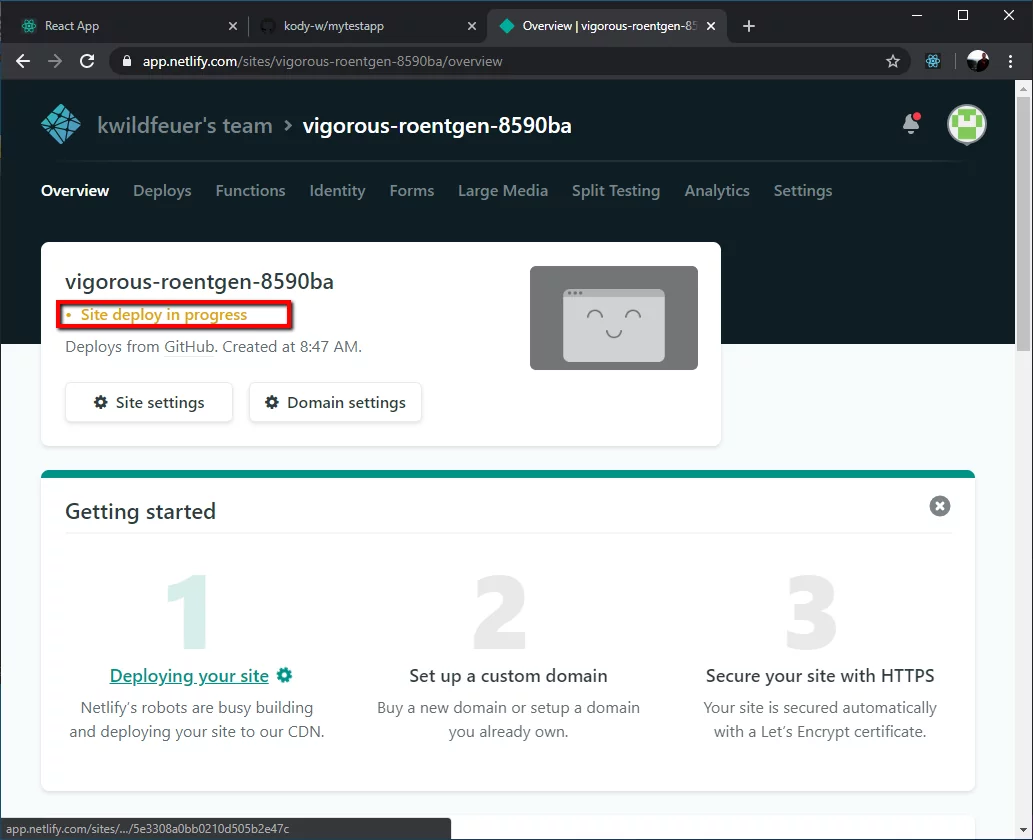Click the Secure your site with HTTPS step

point(820,675)
